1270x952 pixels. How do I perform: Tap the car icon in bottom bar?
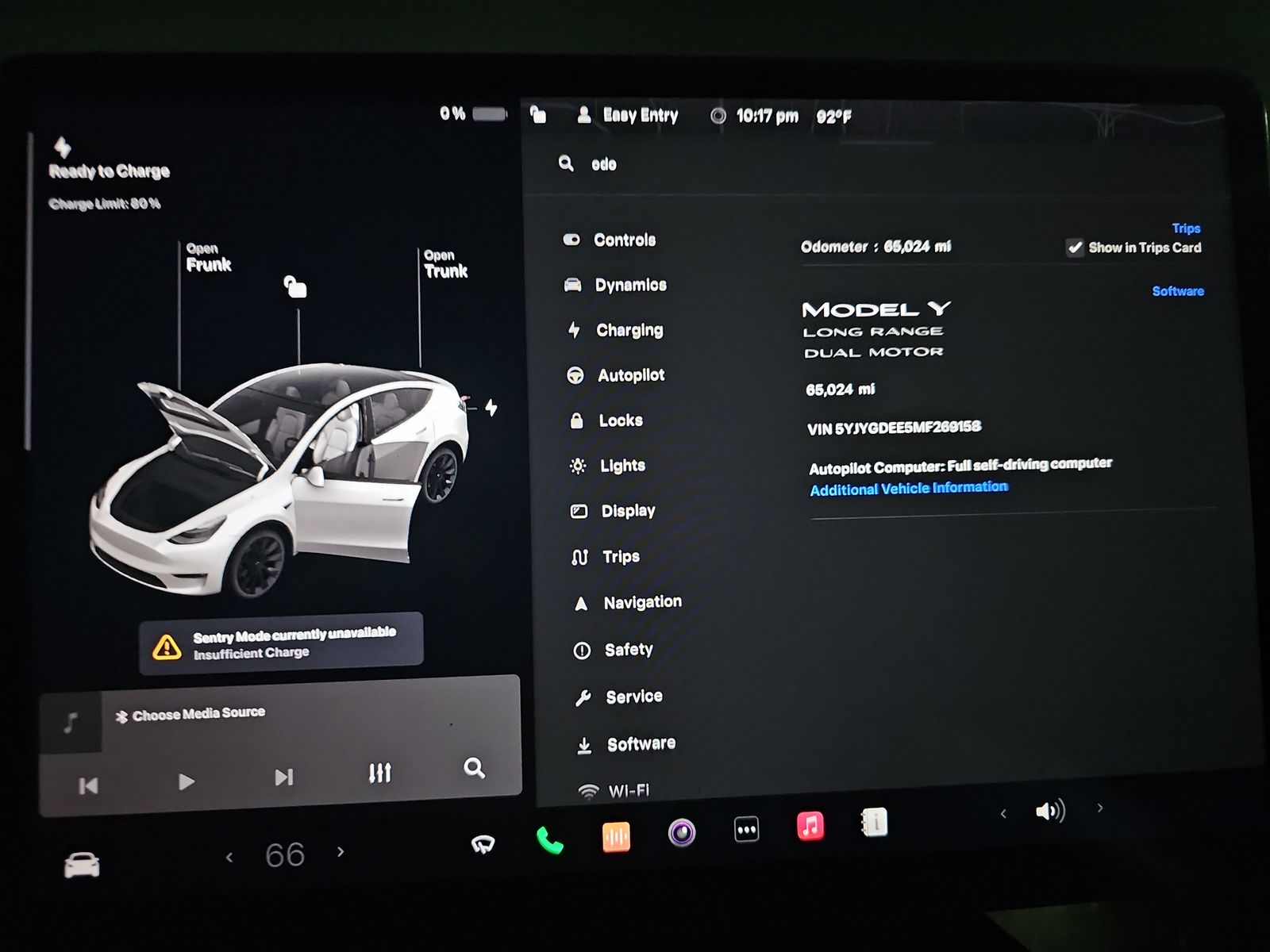click(82, 865)
